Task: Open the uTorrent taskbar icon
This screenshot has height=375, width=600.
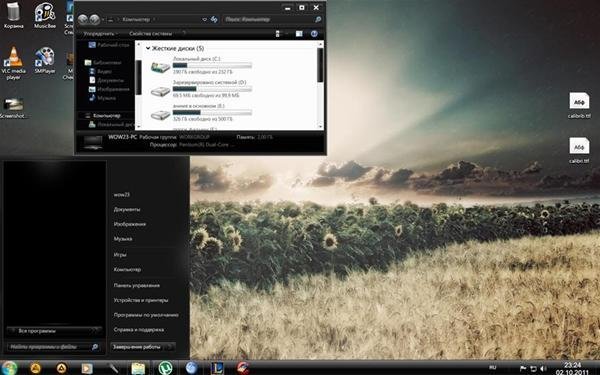Action: pos(165,368)
